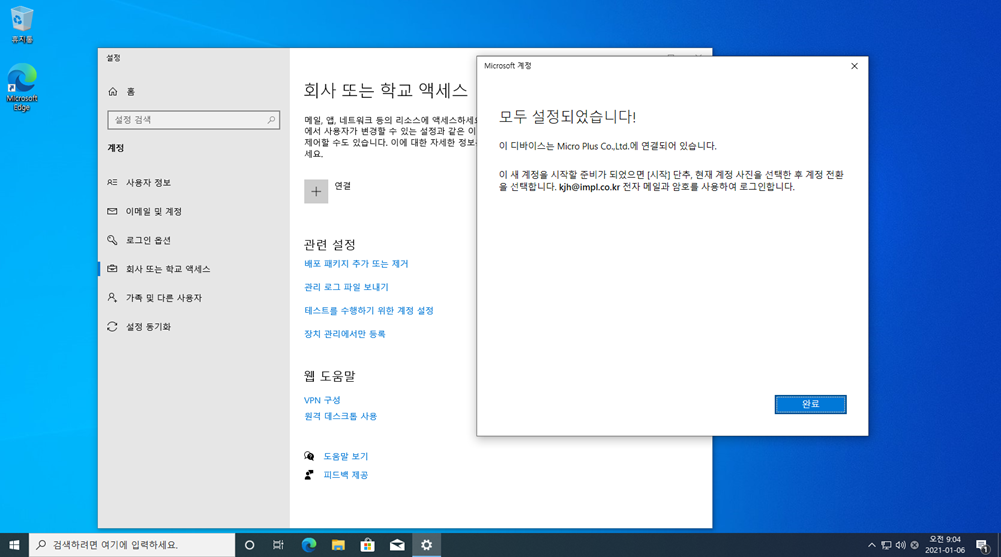1001x557 pixels.
Task: Open 관리 로그 파일 보내기 link
Action: [346, 287]
